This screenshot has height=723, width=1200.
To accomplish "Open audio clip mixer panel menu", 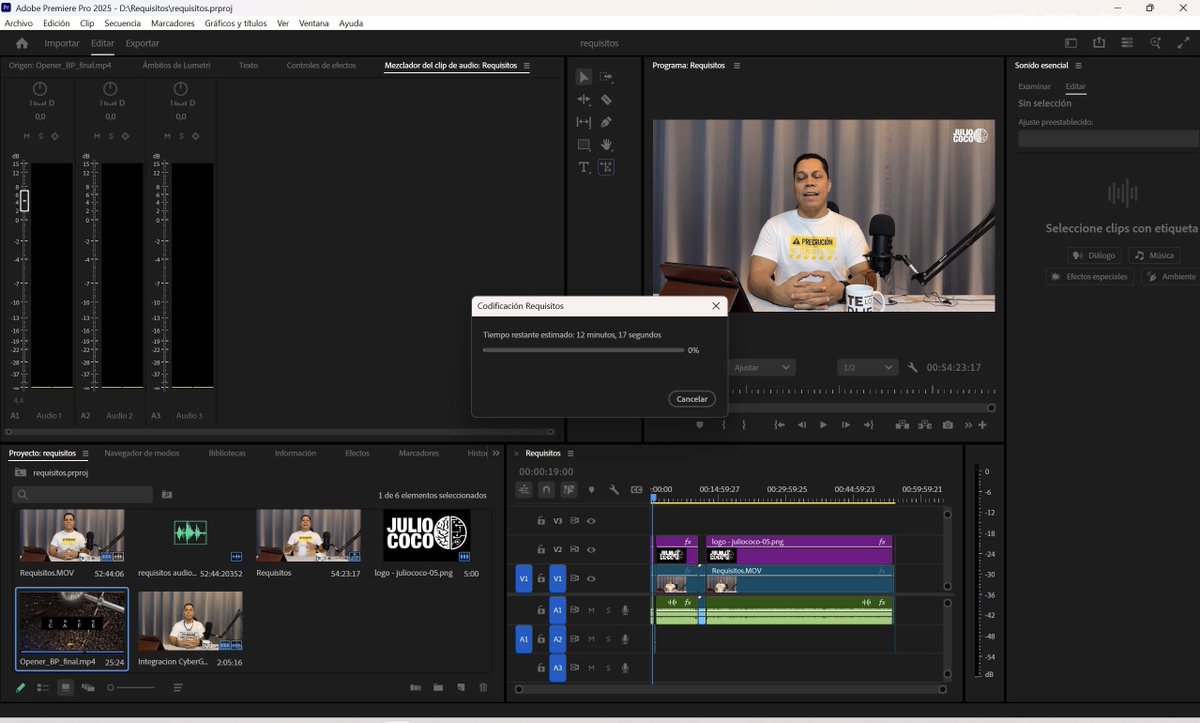I will pos(527,65).
